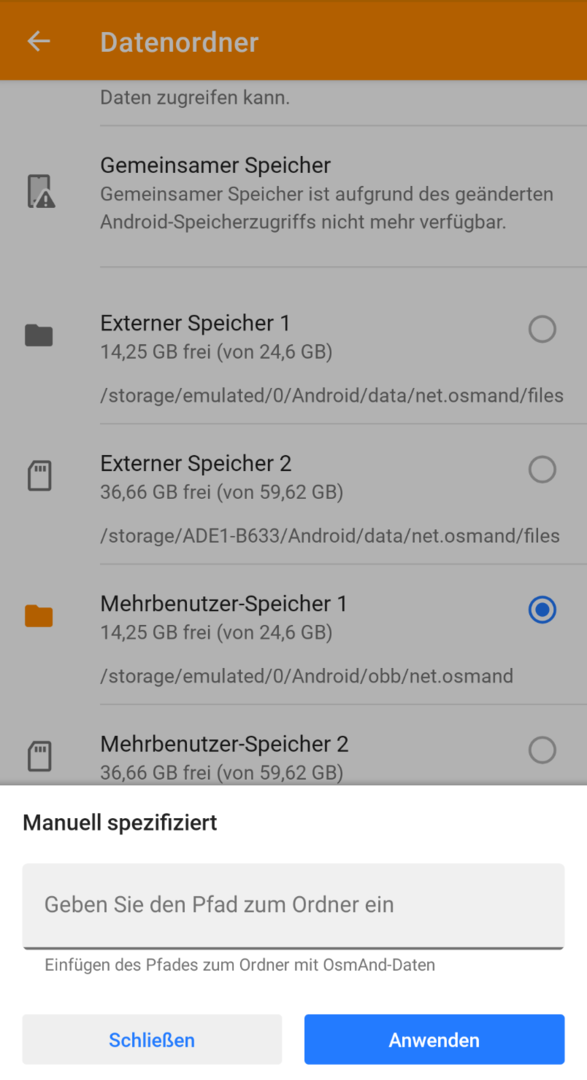Image resolution: width=587 pixels, height=1080 pixels.
Task: Select the Externer Speicher 1 radio button
Action: pyautogui.click(x=542, y=329)
